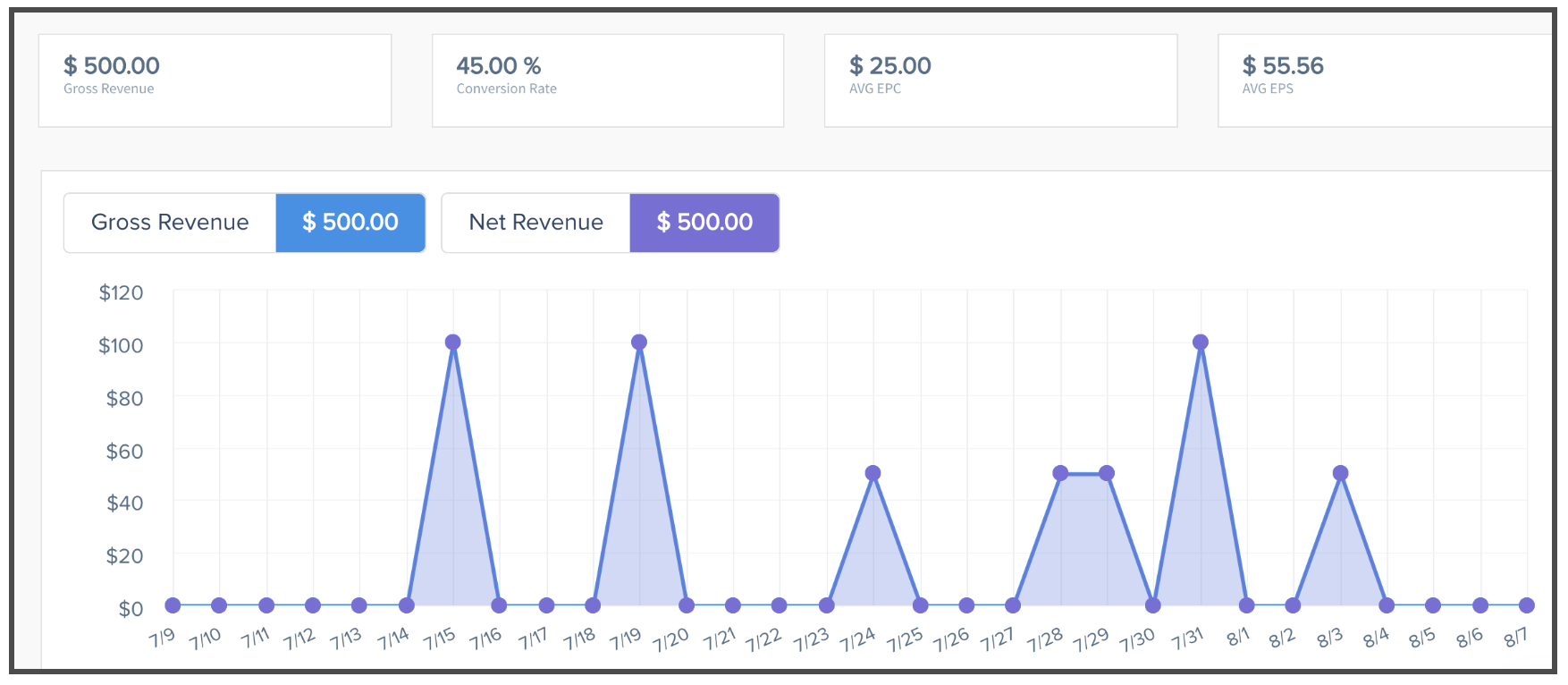Click the last data point on 8/7
The width and height of the screenshot is (1568, 685).
pyautogui.click(x=1527, y=605)
